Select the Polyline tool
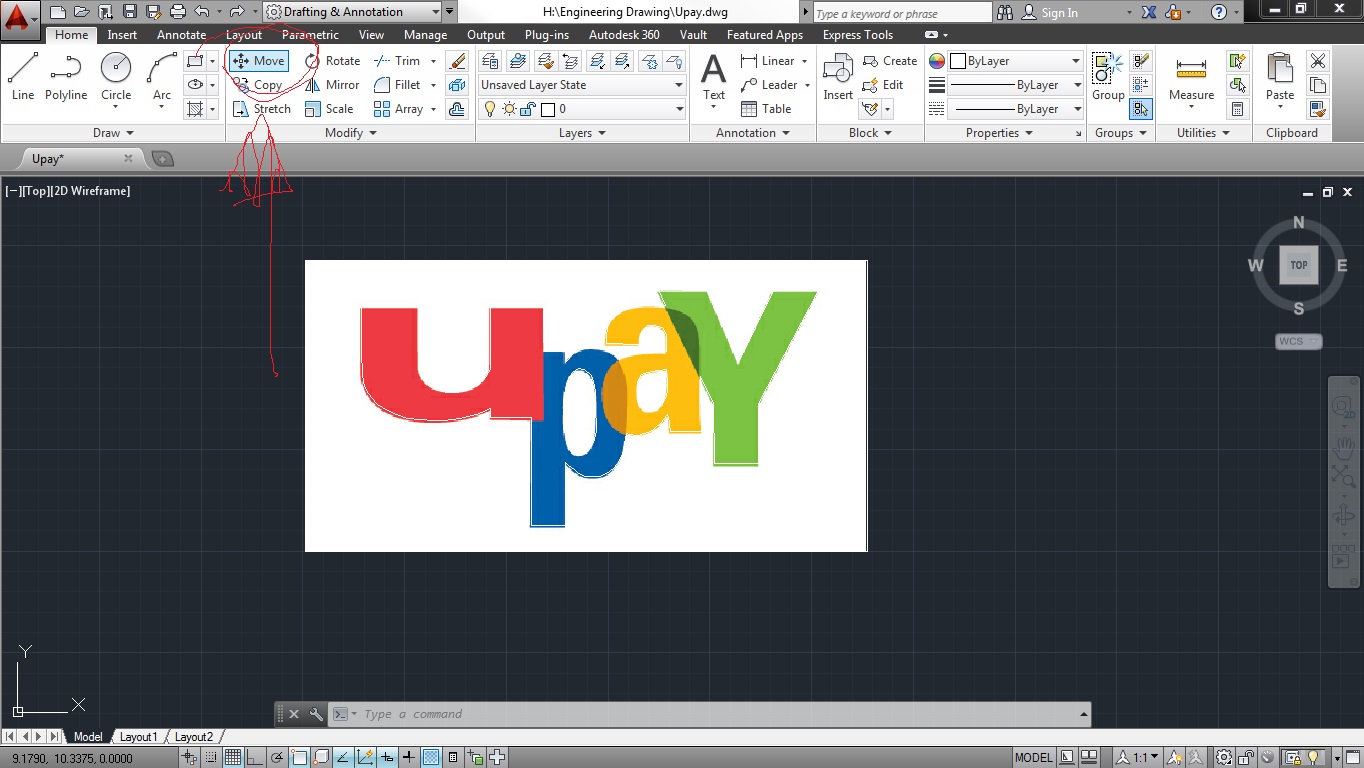 [66, 77]
